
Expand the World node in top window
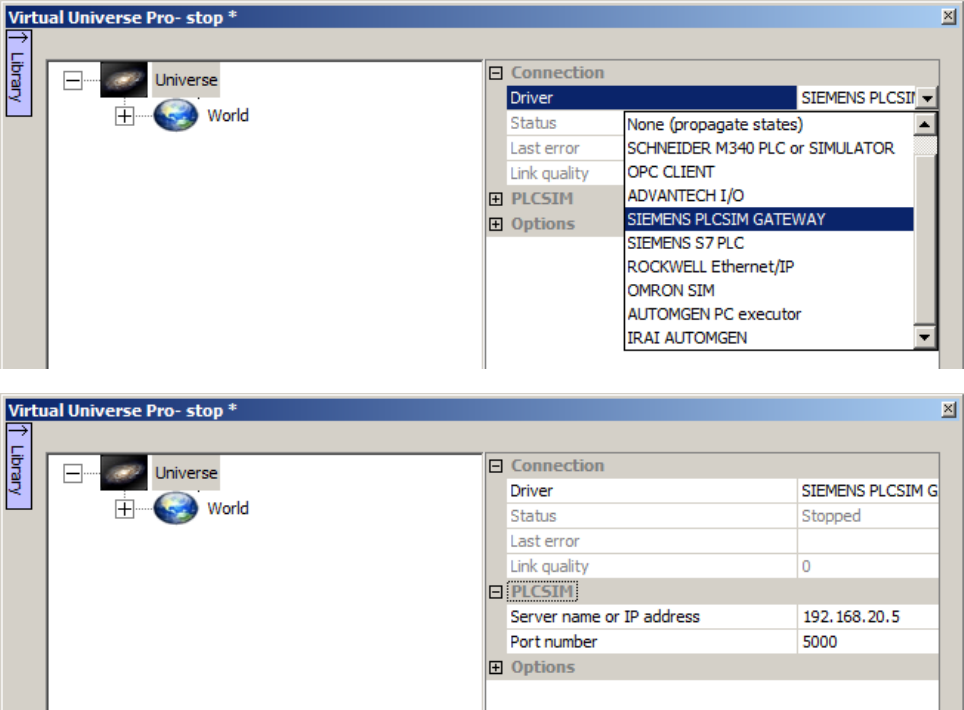[124, 116]
